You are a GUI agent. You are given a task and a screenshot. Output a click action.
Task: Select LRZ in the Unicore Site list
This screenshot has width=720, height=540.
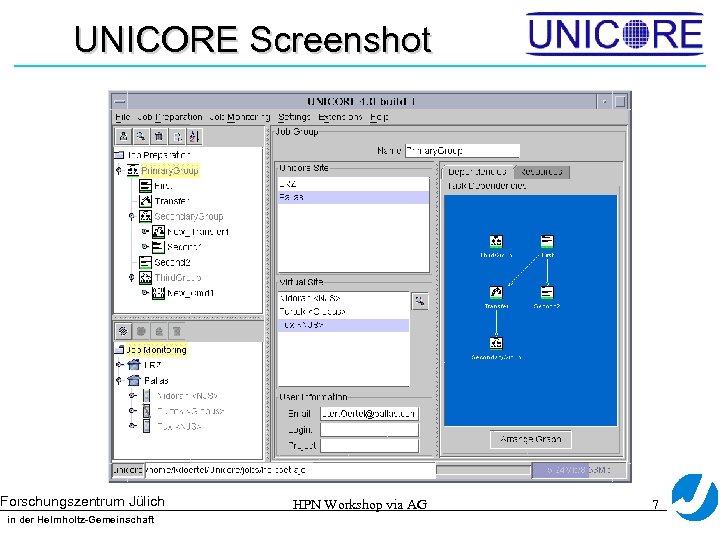point(353,184)
